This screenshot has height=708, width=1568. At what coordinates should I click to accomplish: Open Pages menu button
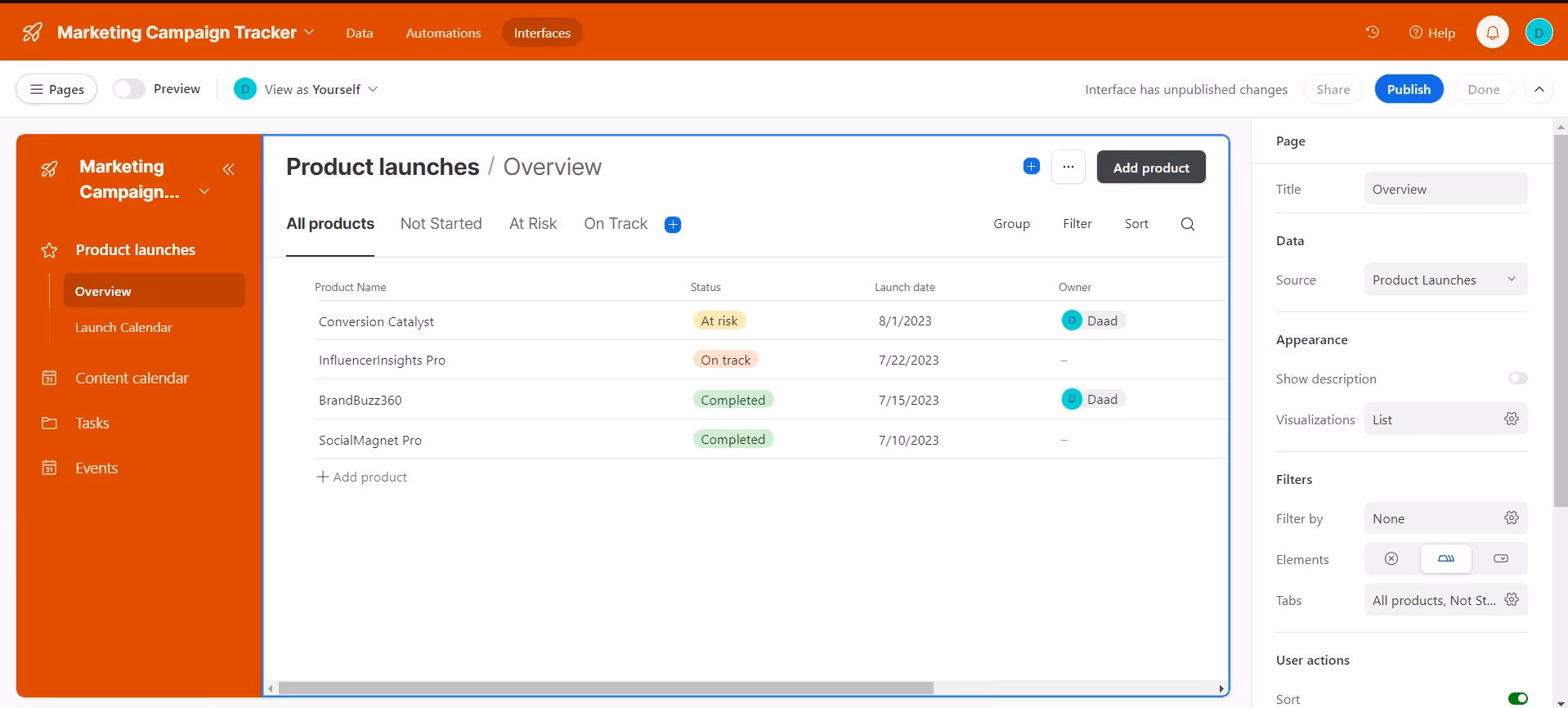56,89
